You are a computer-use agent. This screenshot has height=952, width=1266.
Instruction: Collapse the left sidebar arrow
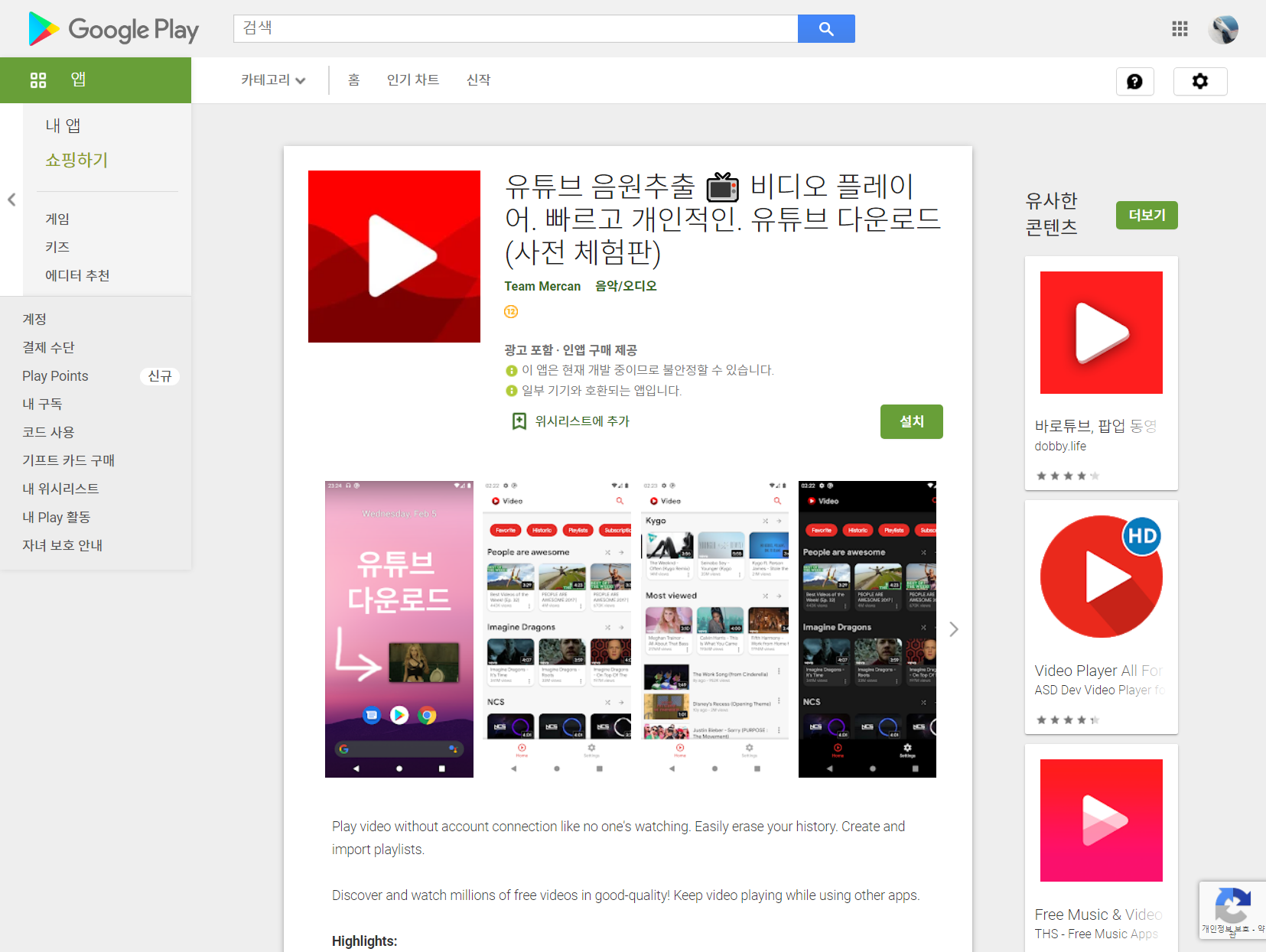pyautogui.click(x=11, y=200)
